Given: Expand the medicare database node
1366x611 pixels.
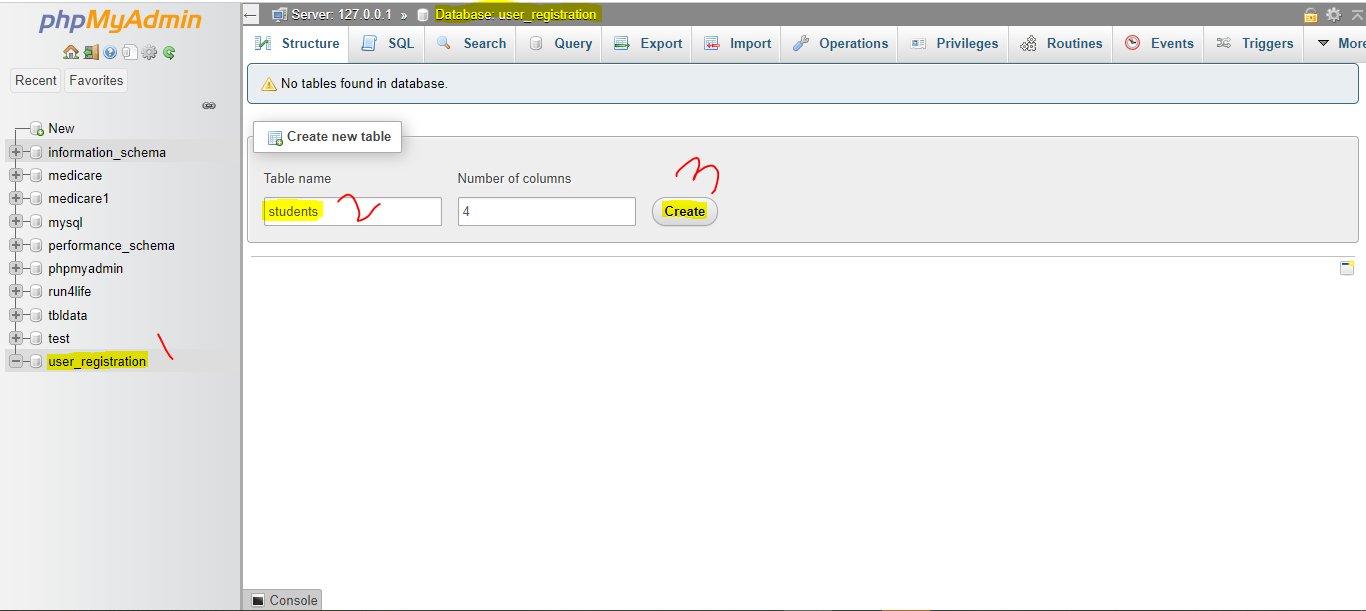Looking at the screenshot, I should (16, 175).
